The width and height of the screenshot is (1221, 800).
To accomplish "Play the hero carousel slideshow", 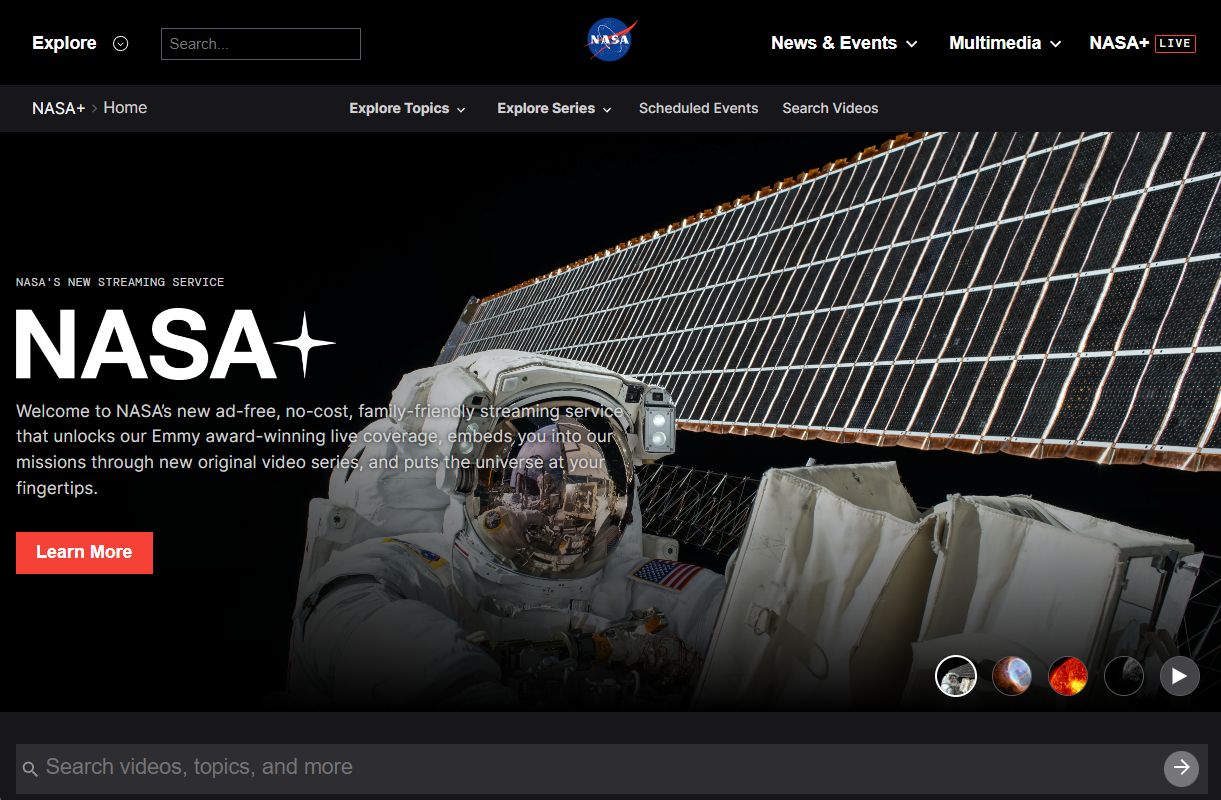I will (x=1180, y=676).
